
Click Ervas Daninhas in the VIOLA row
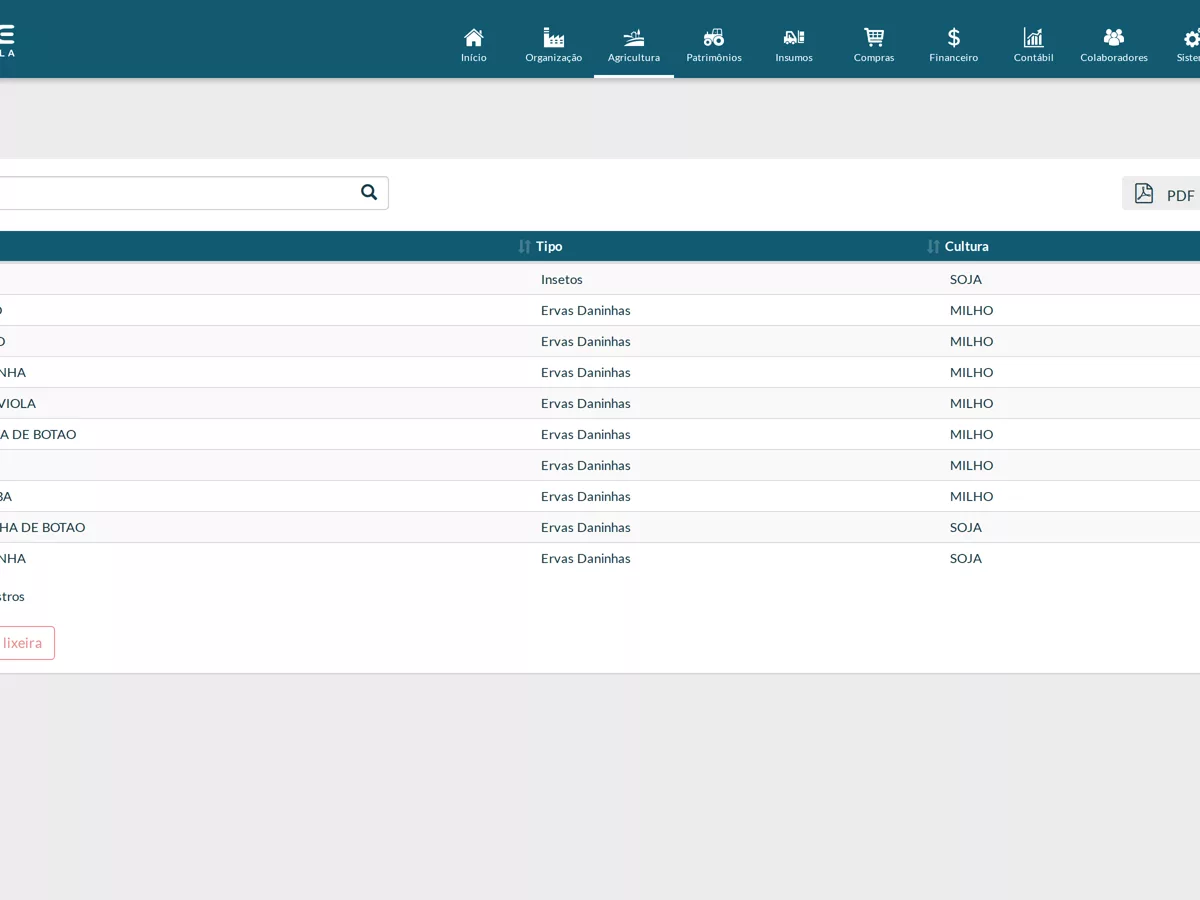[x=586, y=403]
